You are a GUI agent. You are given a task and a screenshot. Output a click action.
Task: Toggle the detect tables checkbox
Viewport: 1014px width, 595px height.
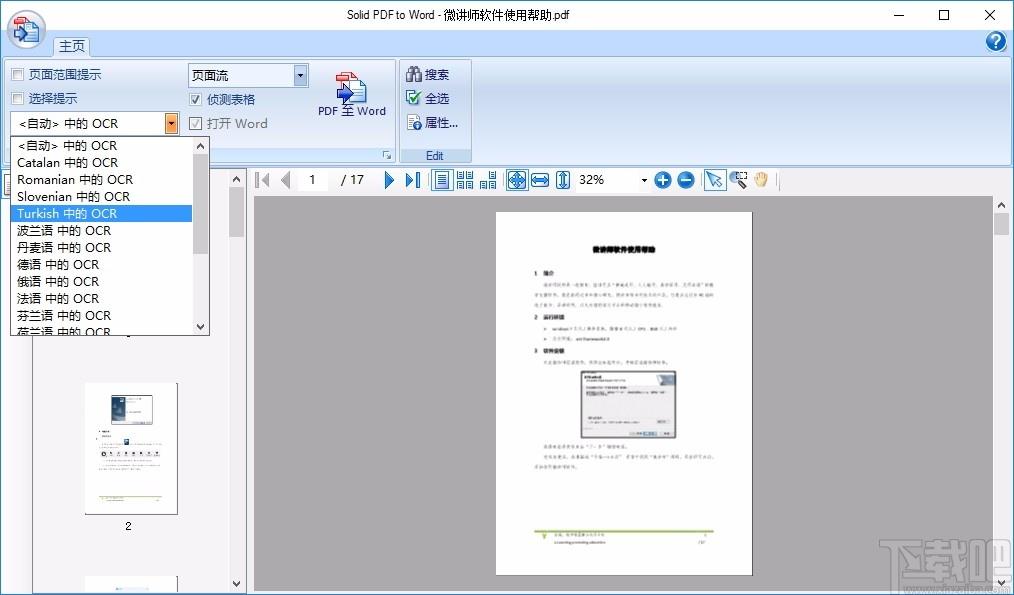195,99
